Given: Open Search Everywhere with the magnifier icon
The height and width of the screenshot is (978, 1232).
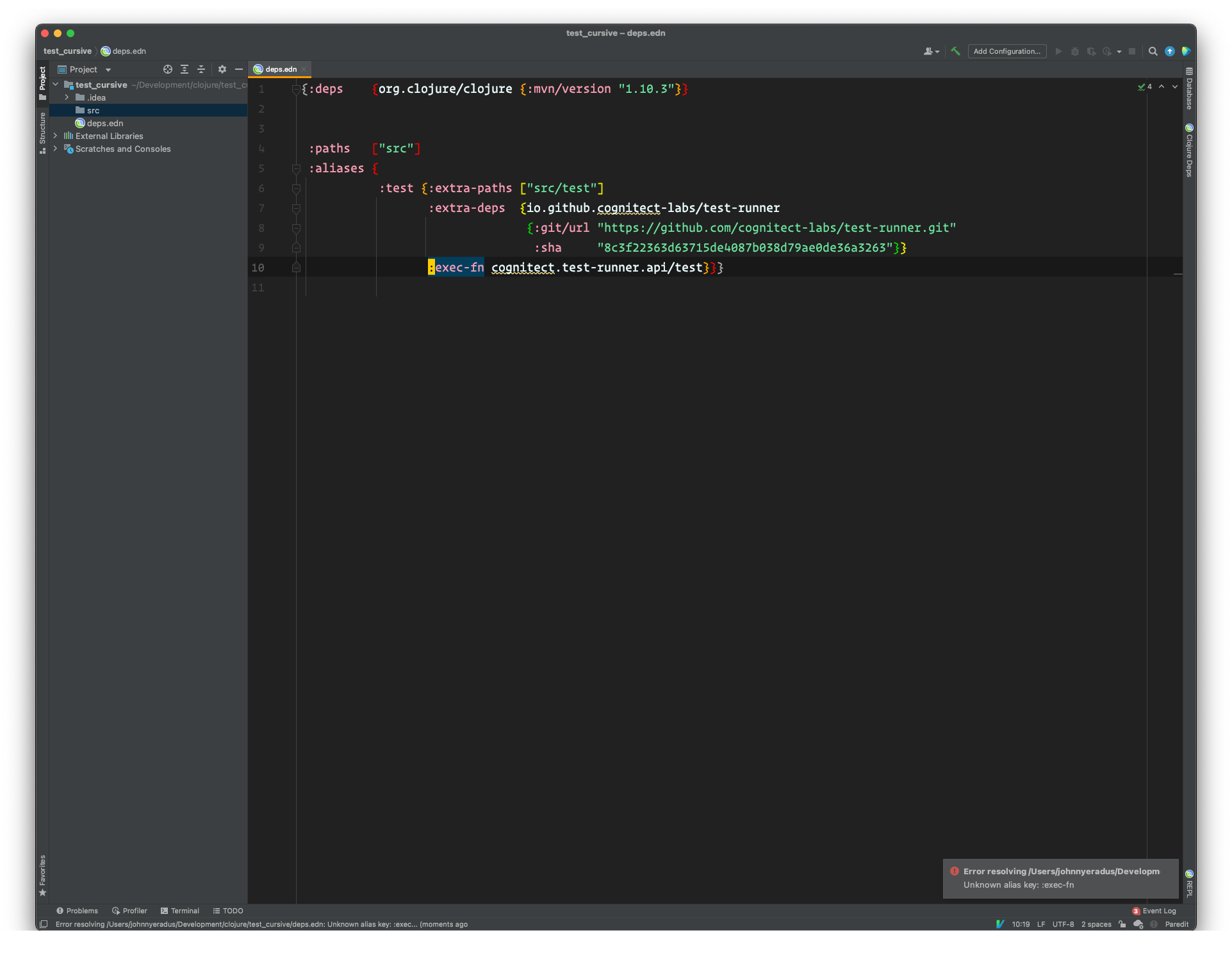Looking at the screenshot, I should (x=1152, y=51).
